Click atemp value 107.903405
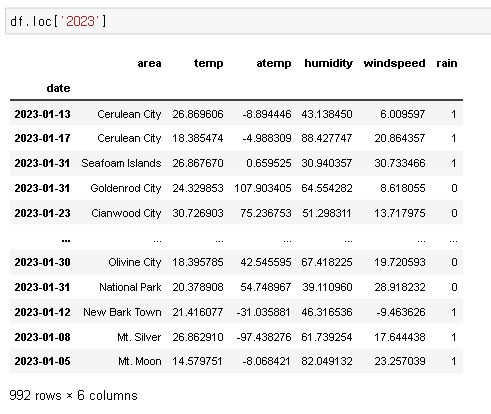 coord(263,188)
